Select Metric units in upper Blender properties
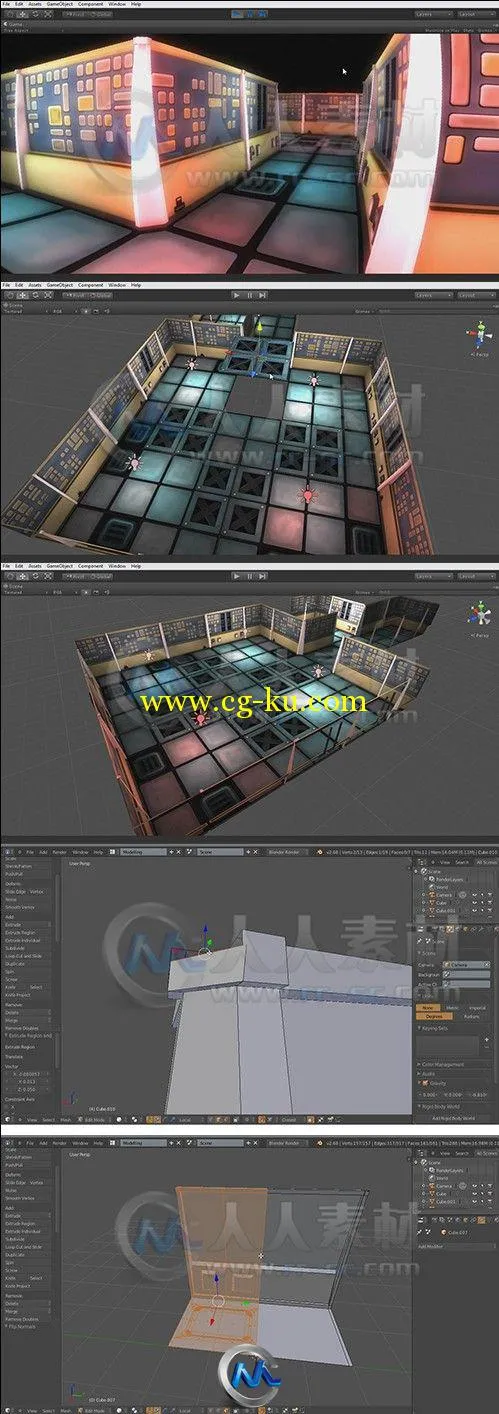The width and height of the screenshot is (499, 1414). pyautogui.click(x=452, y=1008)
